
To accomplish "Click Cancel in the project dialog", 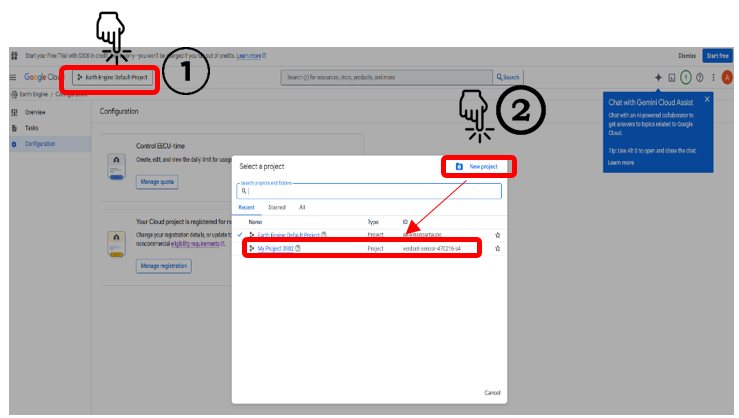I will (492, 393).
